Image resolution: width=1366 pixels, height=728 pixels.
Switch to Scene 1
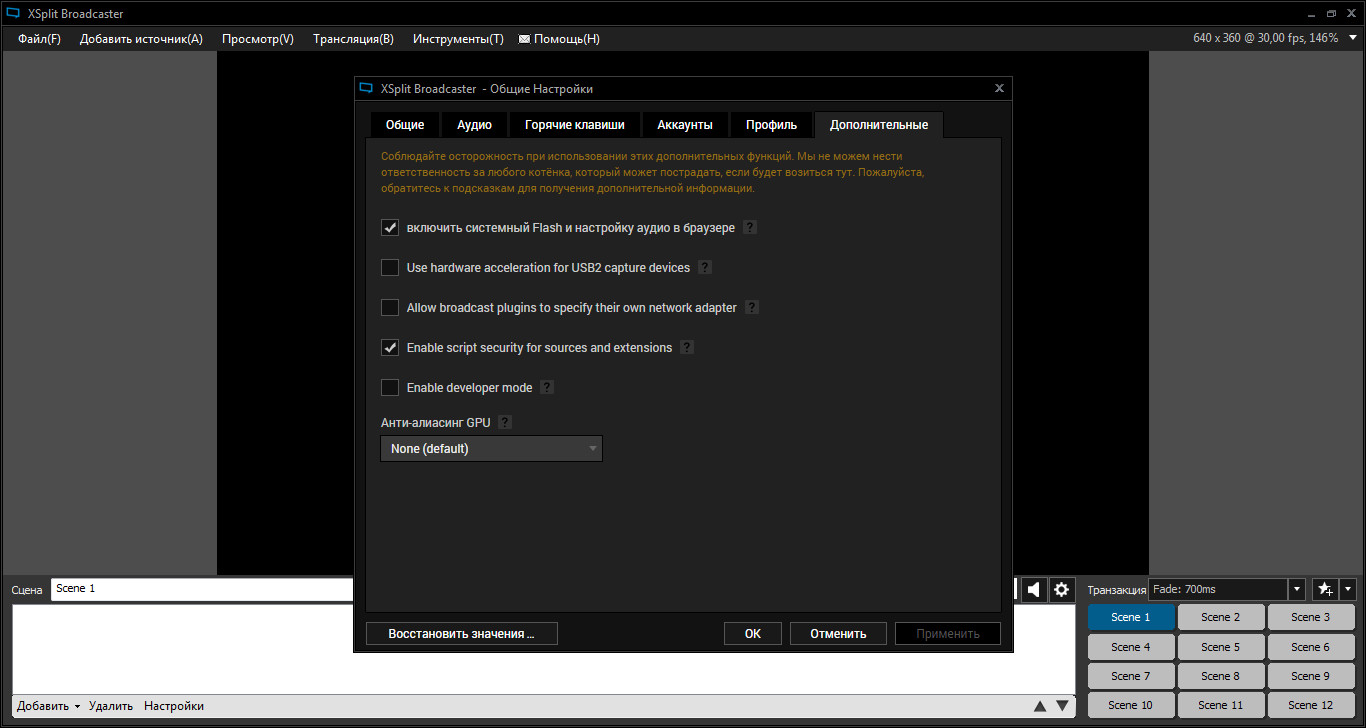[1131, 617]
